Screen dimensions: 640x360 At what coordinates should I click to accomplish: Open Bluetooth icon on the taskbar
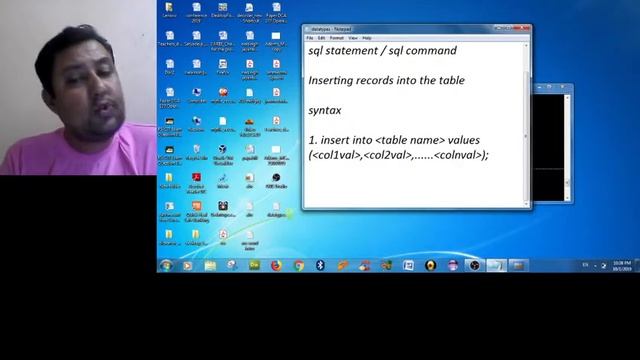(321, 266)
